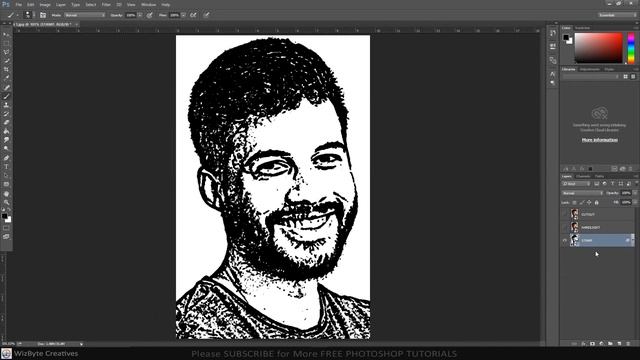Pick a color in the red color field
Image resolution: width=640 pixels, height=360 pixels.
(x=598, y=48)
